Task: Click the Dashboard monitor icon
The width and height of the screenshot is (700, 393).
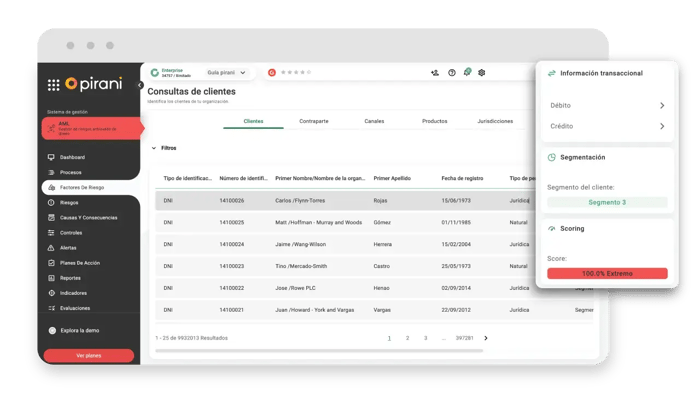Action: point(51,157)
